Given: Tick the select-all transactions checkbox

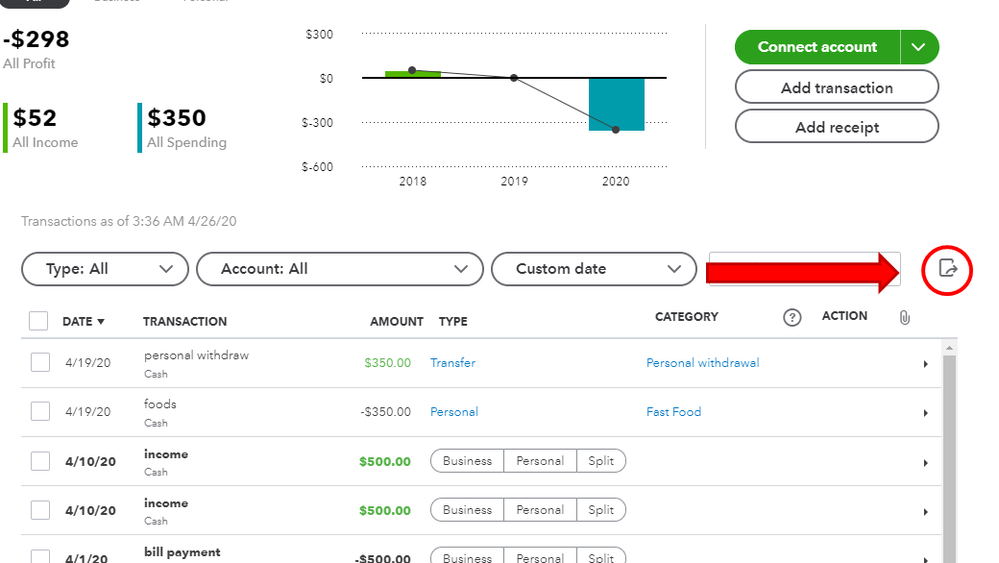Looking at the screenshot, I should point(38,321).
